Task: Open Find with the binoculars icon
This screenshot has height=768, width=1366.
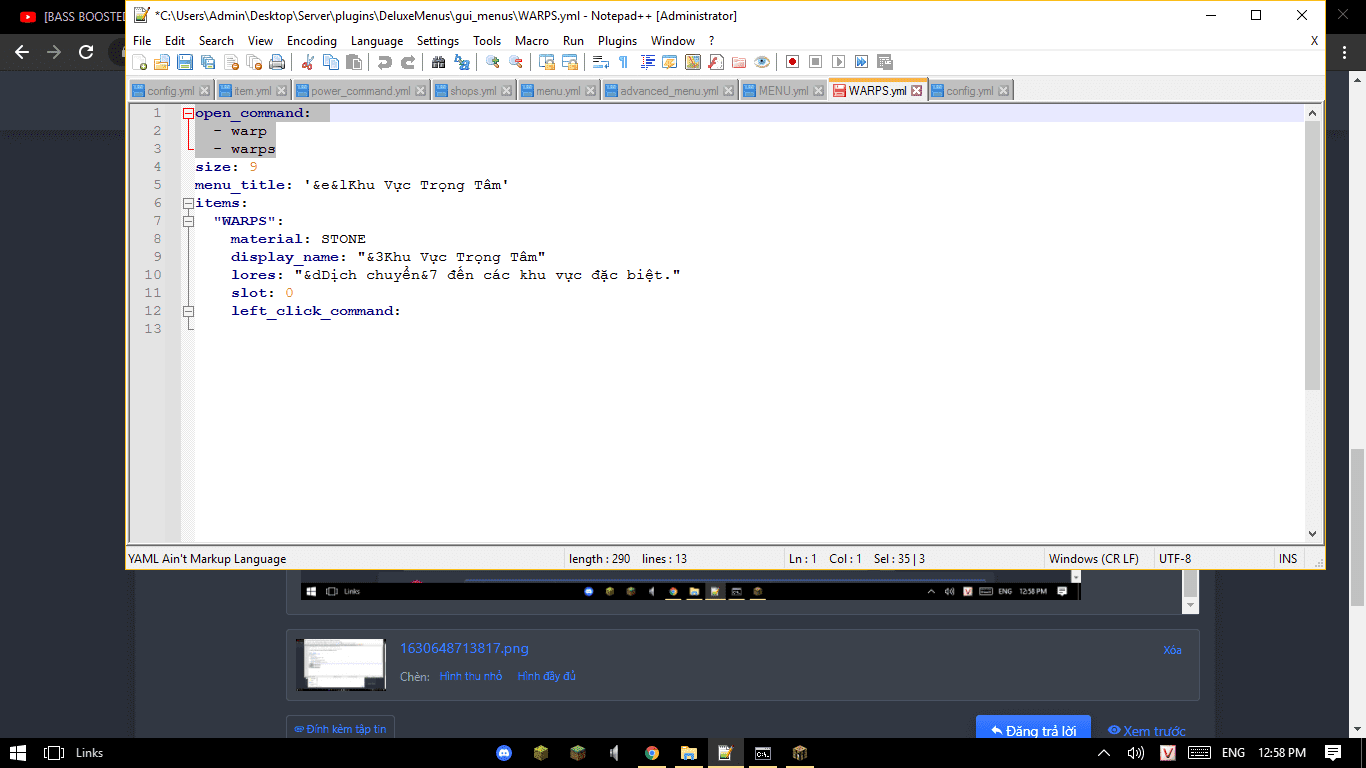Action: (x=438, y=62)
